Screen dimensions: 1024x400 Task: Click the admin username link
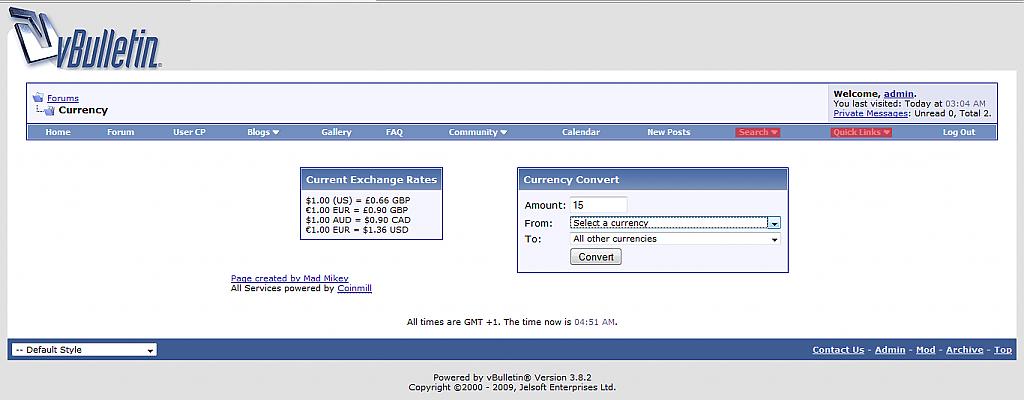[898, 93]
